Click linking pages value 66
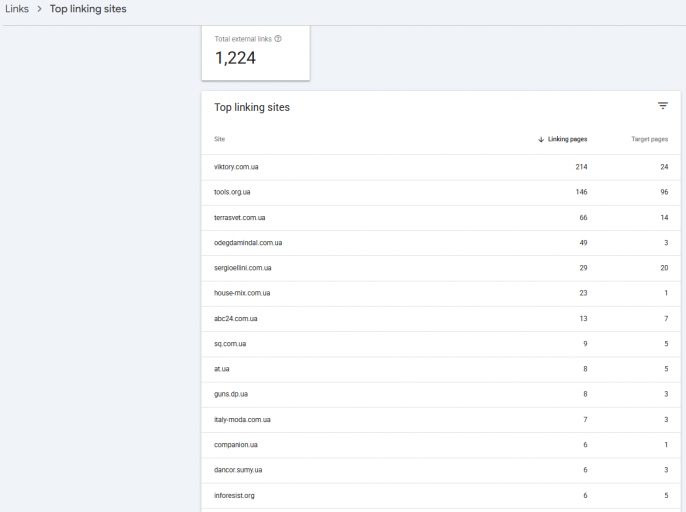686x512 pixels. pos(583,218)
